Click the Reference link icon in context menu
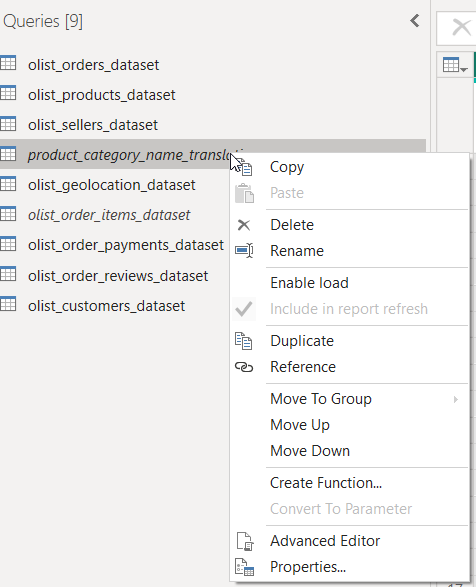The height and width of the screenshot is (587, 476). [244, 367]
